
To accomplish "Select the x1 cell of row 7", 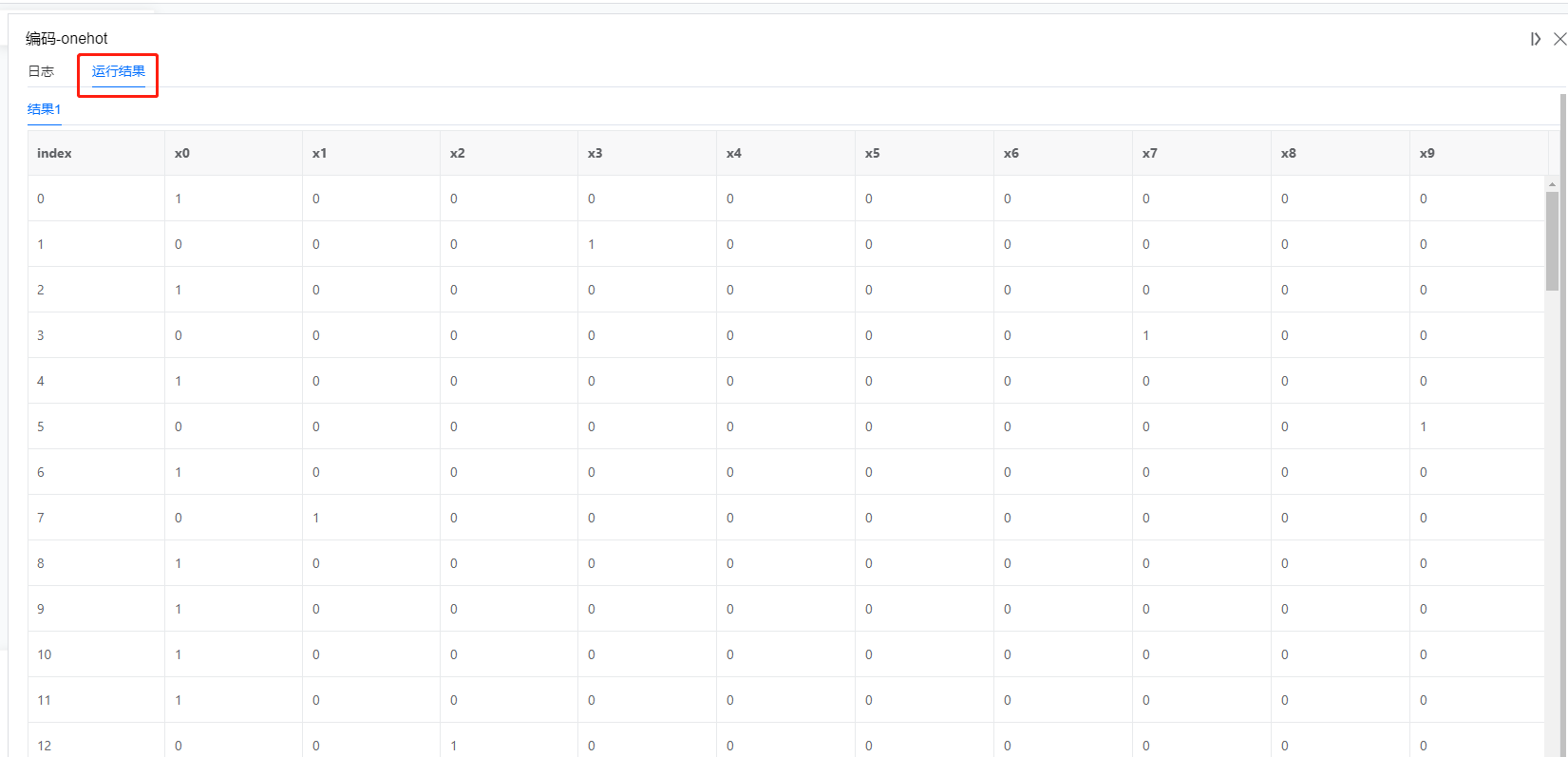I will tap(371, 518).
